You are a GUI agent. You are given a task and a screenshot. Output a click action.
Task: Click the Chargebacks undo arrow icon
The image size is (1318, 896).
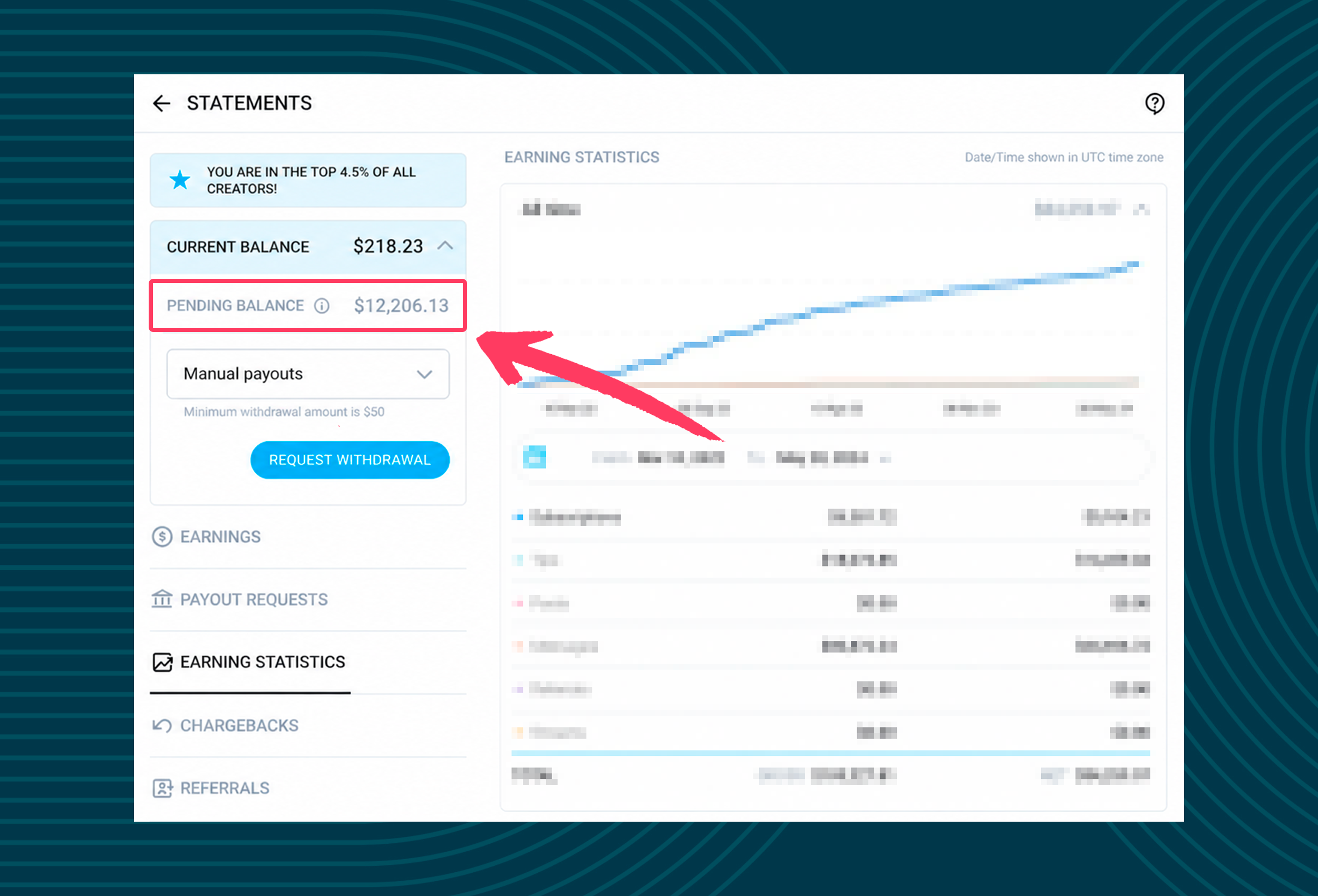162,725
